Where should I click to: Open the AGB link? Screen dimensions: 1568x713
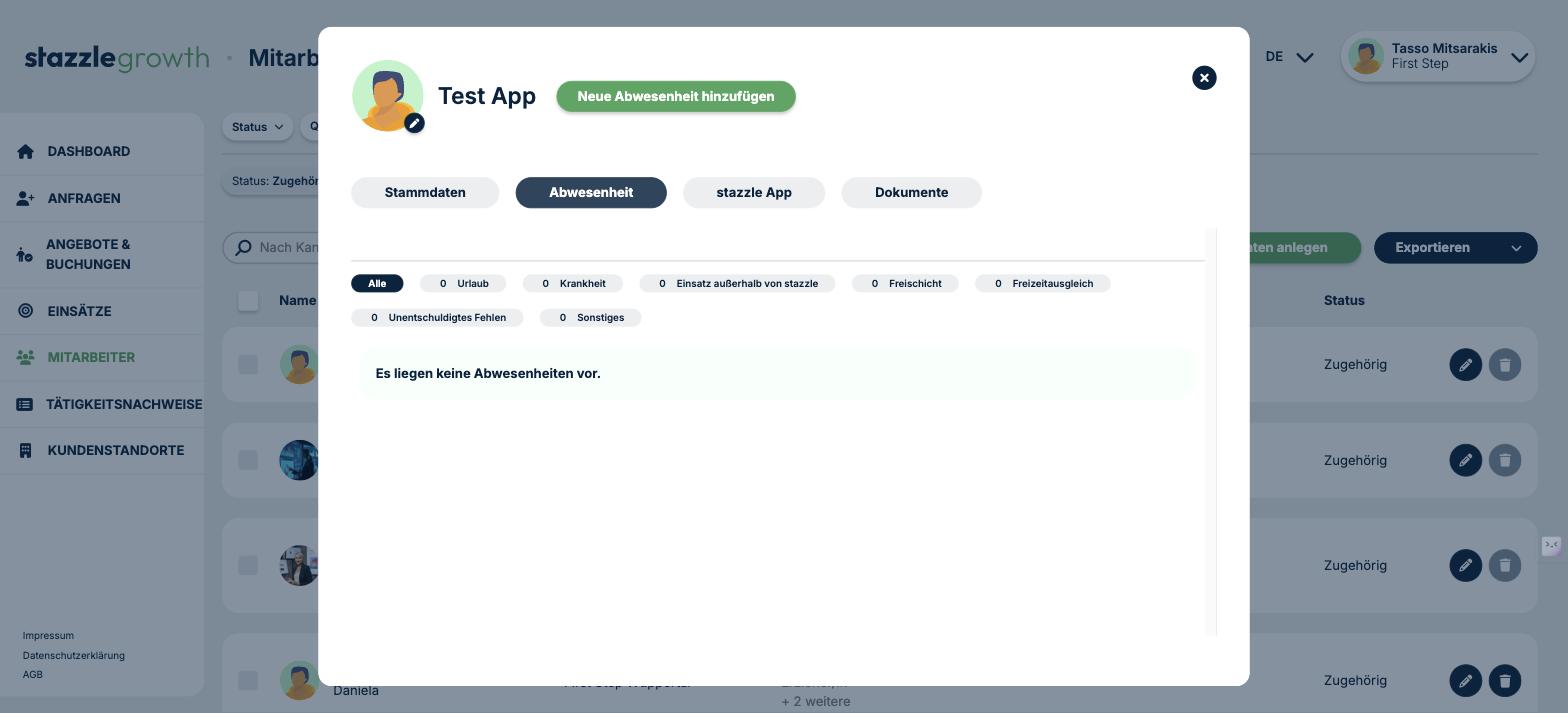click(x=33, y=674)
